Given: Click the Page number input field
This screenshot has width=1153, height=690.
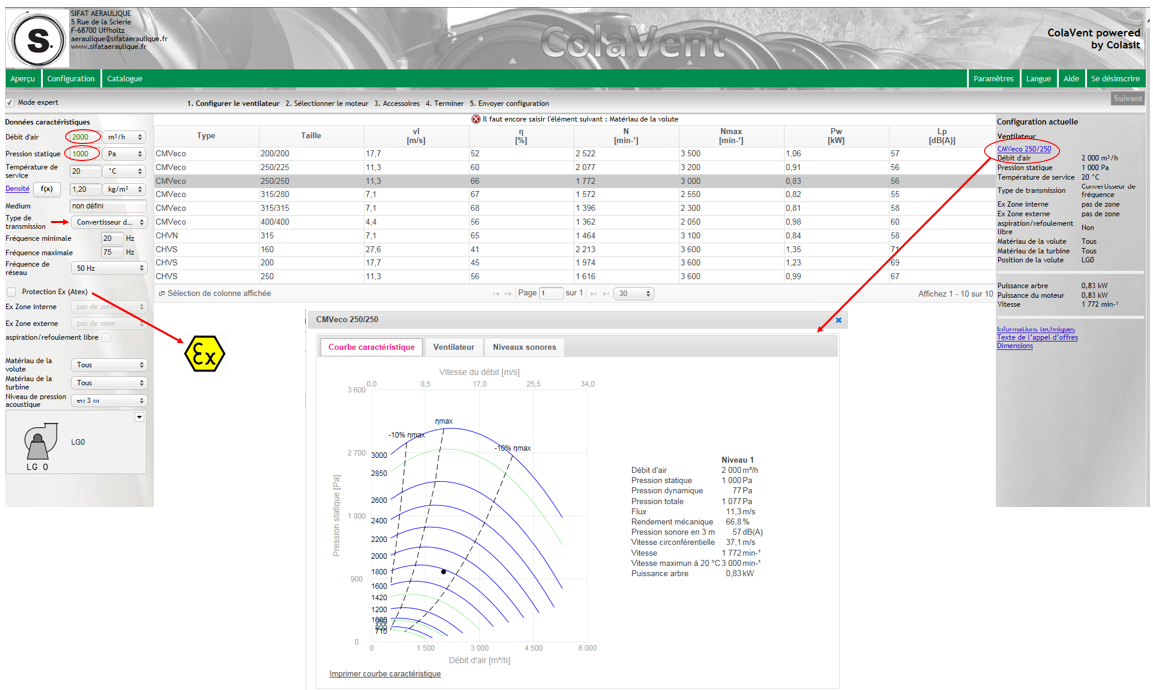Looking at the screenshot, I should [x=551, y=294].
